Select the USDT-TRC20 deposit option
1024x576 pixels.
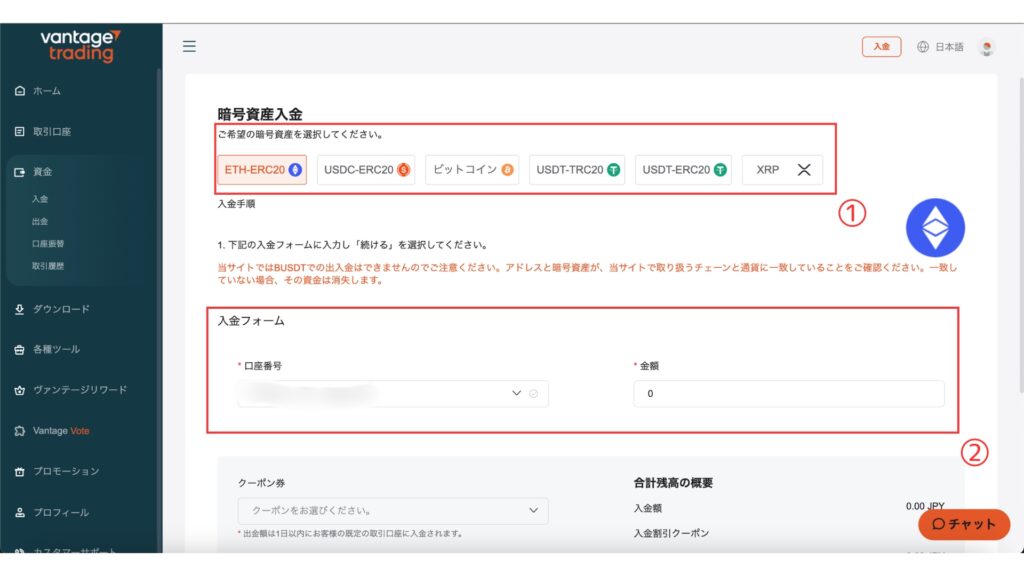pos(577,170)
